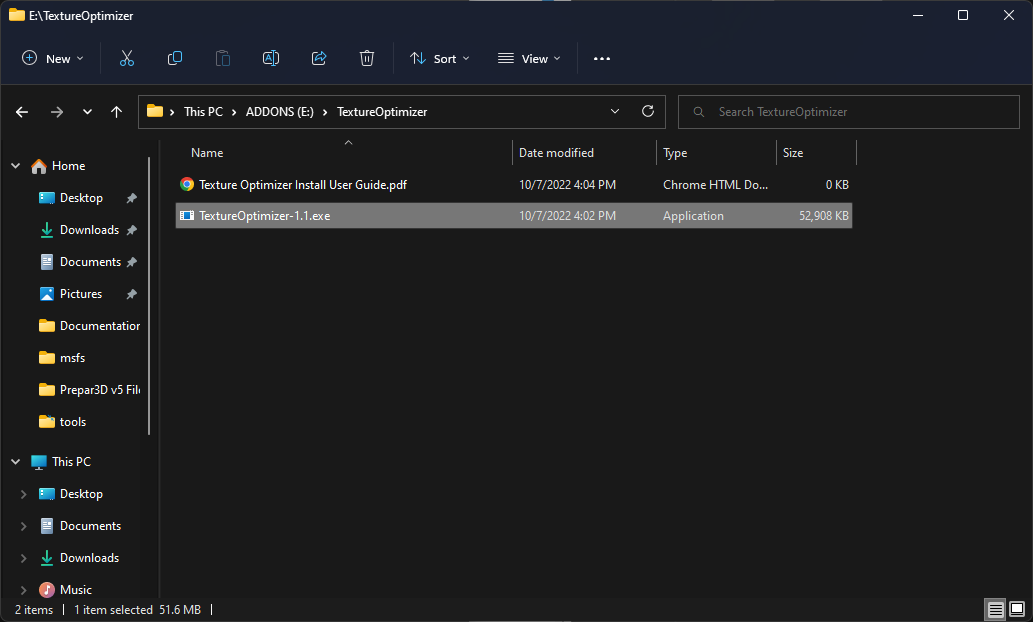The height and width of the screenshot is (622, 1033).
Task: Click the chevron after ADDONS (E:) in address bar
Action: [x=325, y=112]
